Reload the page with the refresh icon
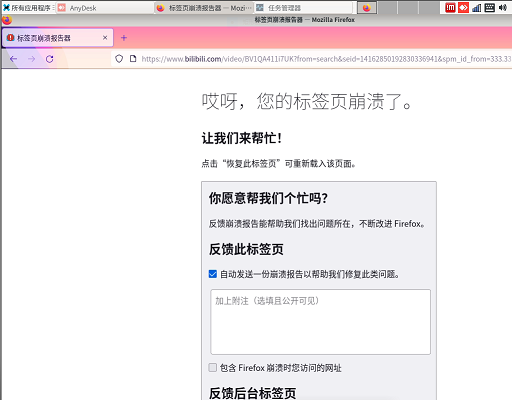512x400 pixels. point(50,59)
